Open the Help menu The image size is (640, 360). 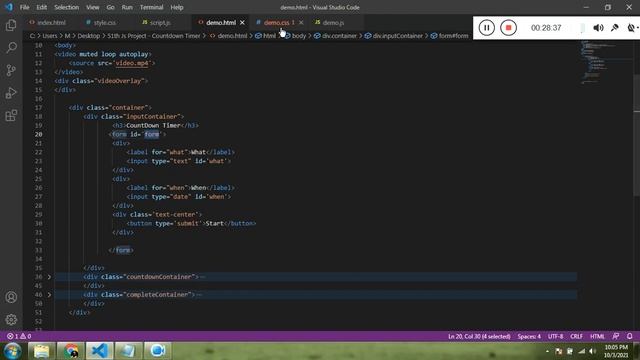(177, 7)
